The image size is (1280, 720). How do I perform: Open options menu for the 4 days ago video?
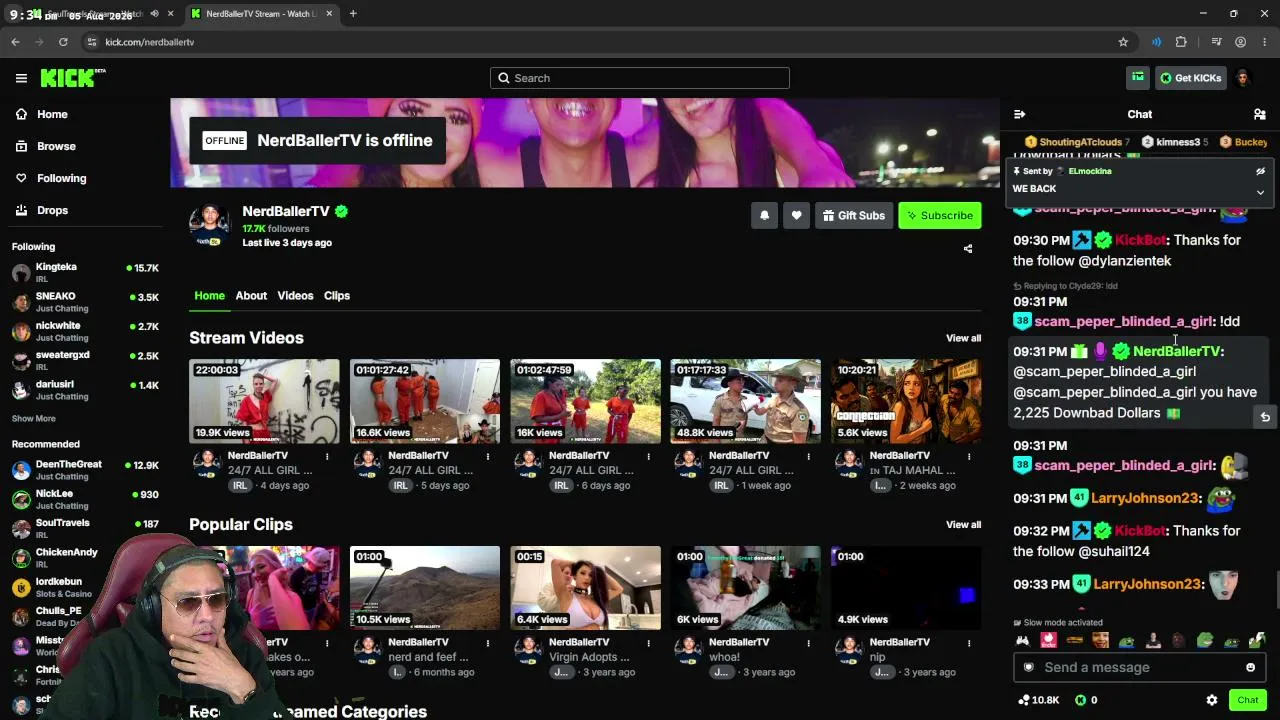tap(327, 457)
